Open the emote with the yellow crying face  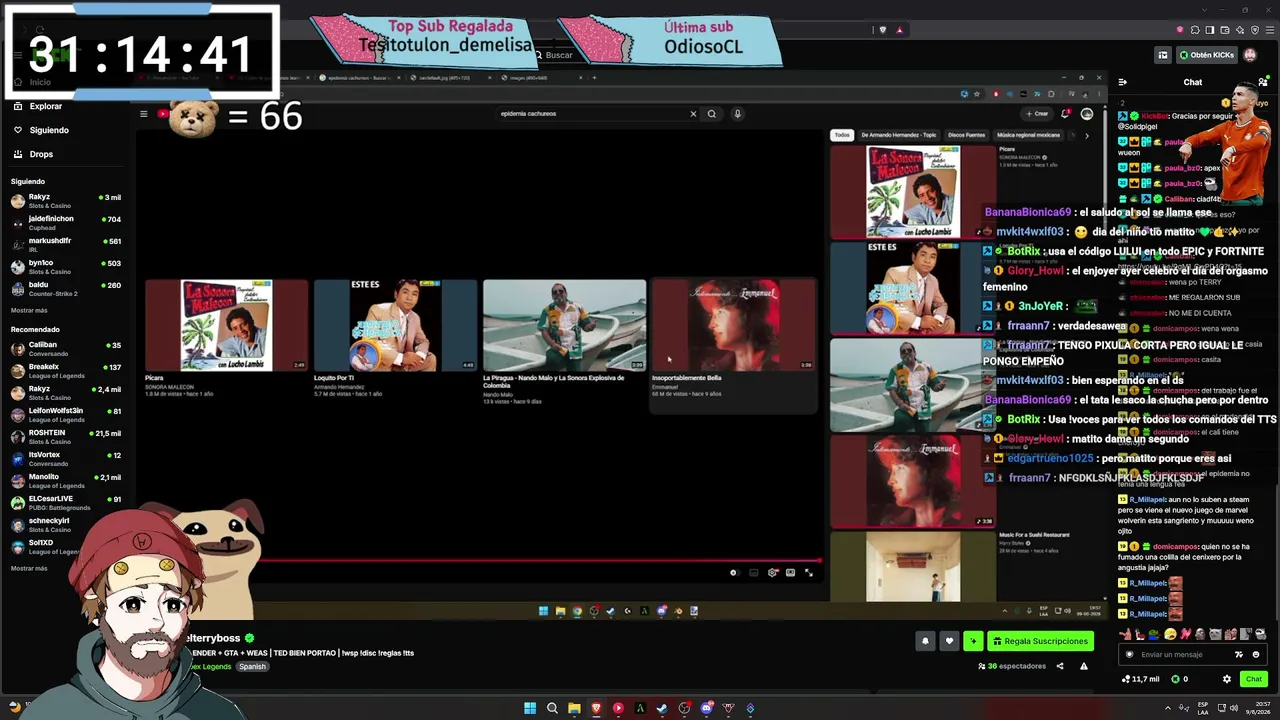pos(1170,634)
